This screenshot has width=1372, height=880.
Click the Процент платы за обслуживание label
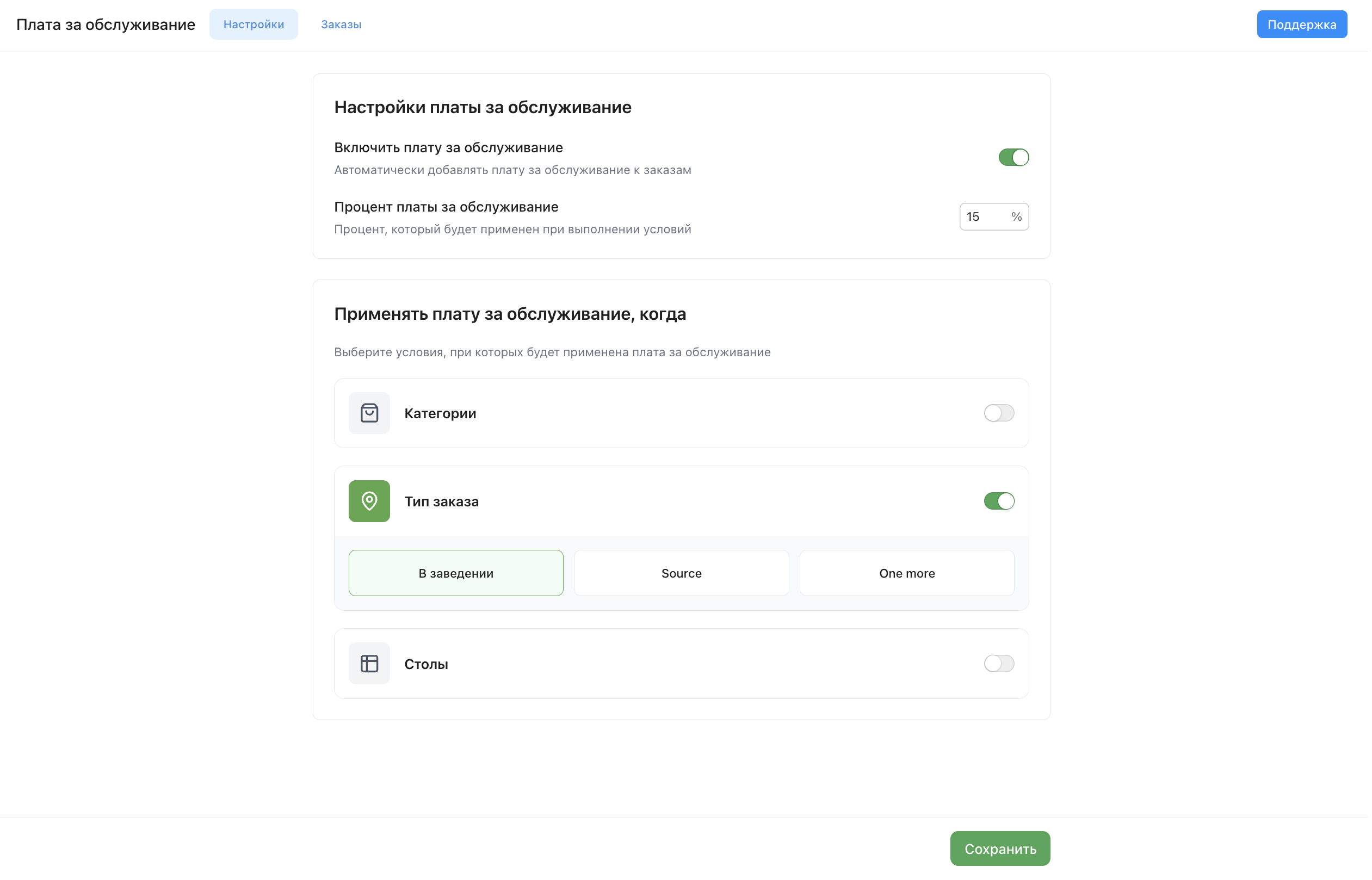(447, 207)
